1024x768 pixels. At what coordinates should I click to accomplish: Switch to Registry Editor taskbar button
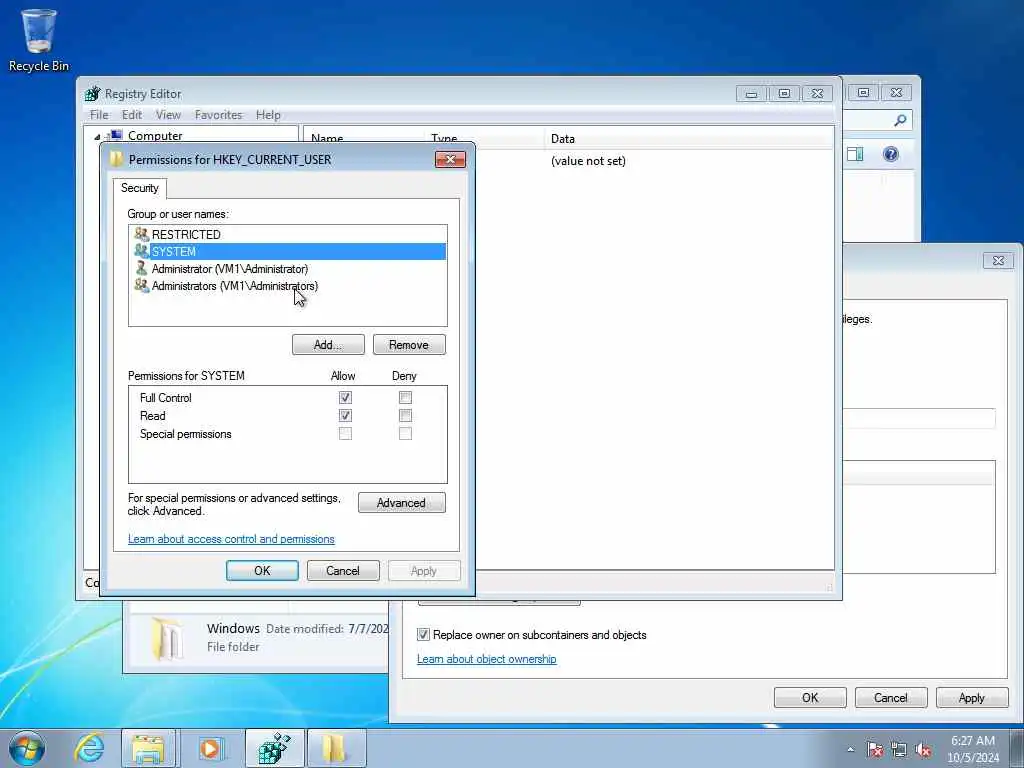274,748
